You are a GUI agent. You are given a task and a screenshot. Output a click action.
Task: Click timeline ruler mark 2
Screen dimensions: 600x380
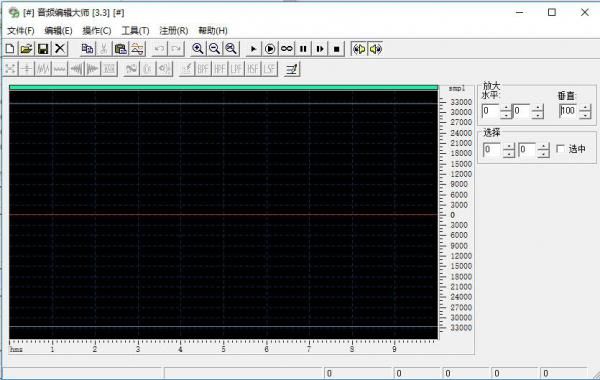(95, 349)
